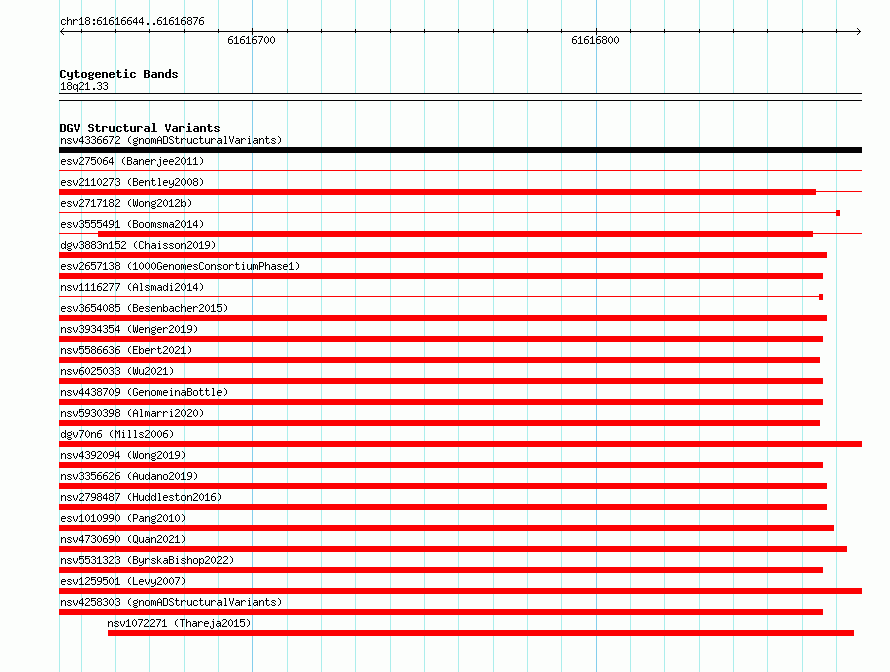Click the red bar for esv2110273
This screenshot has width=890, height=672.
tap(438, 192)
